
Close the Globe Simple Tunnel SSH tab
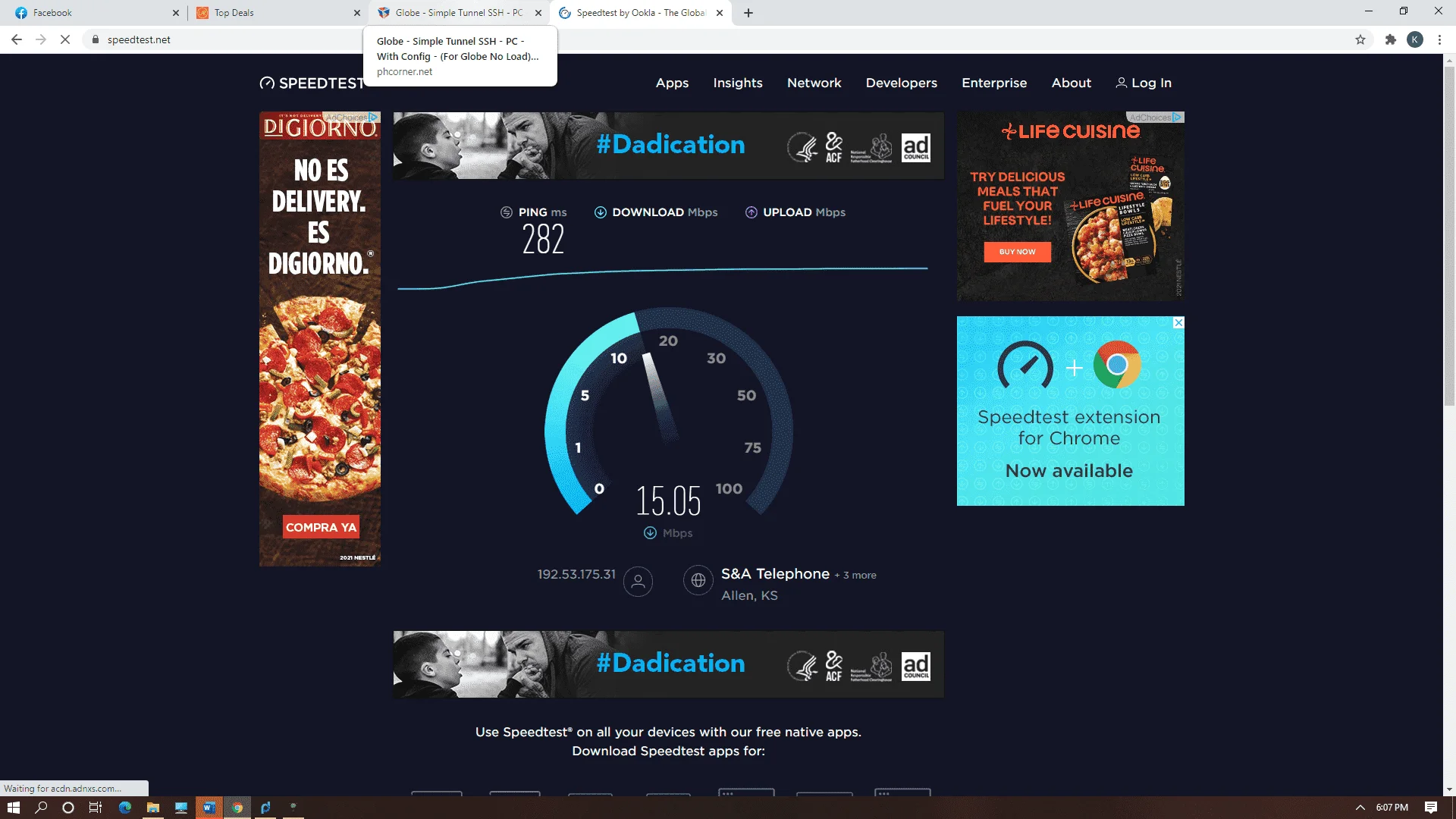tap(538, 13)
